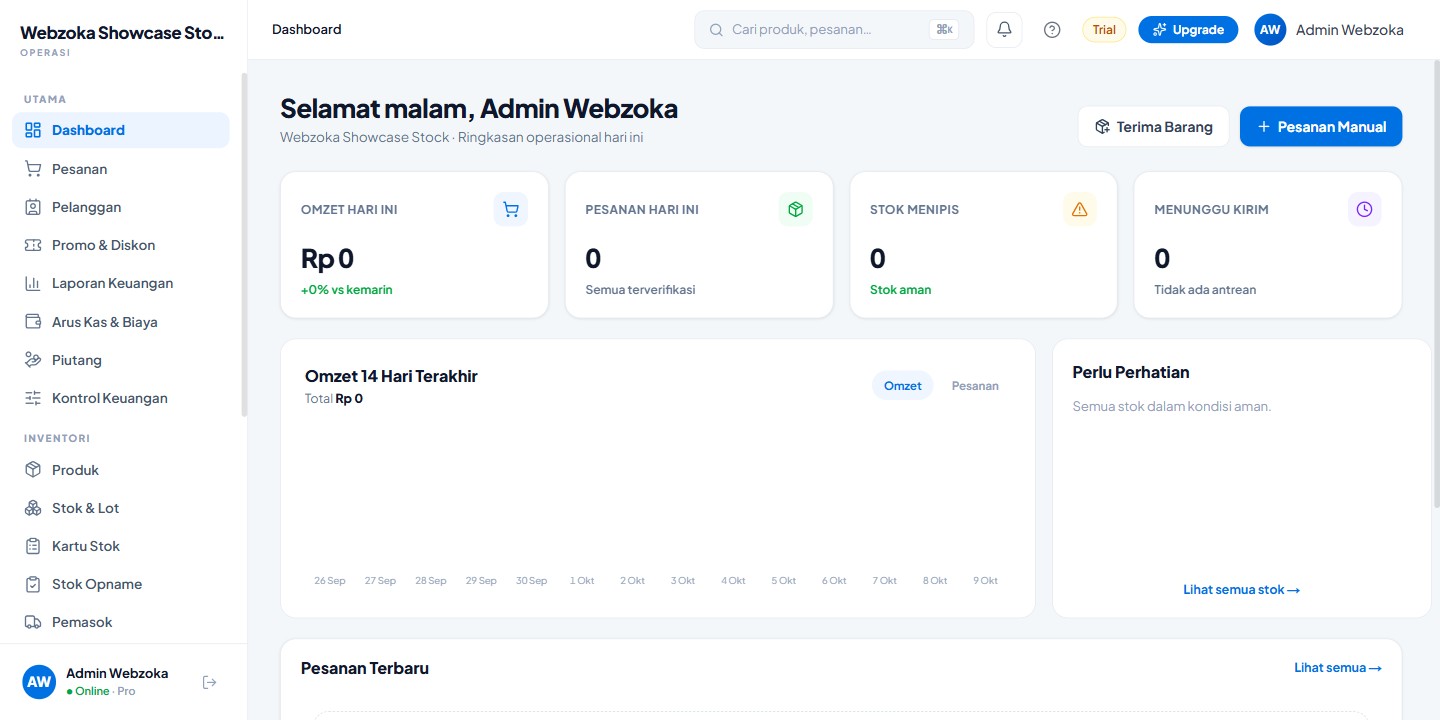Screen dimensions: 1440x720
Task: Open the notifications bell
Action: pyautogui.click(x=1004, y=30)
